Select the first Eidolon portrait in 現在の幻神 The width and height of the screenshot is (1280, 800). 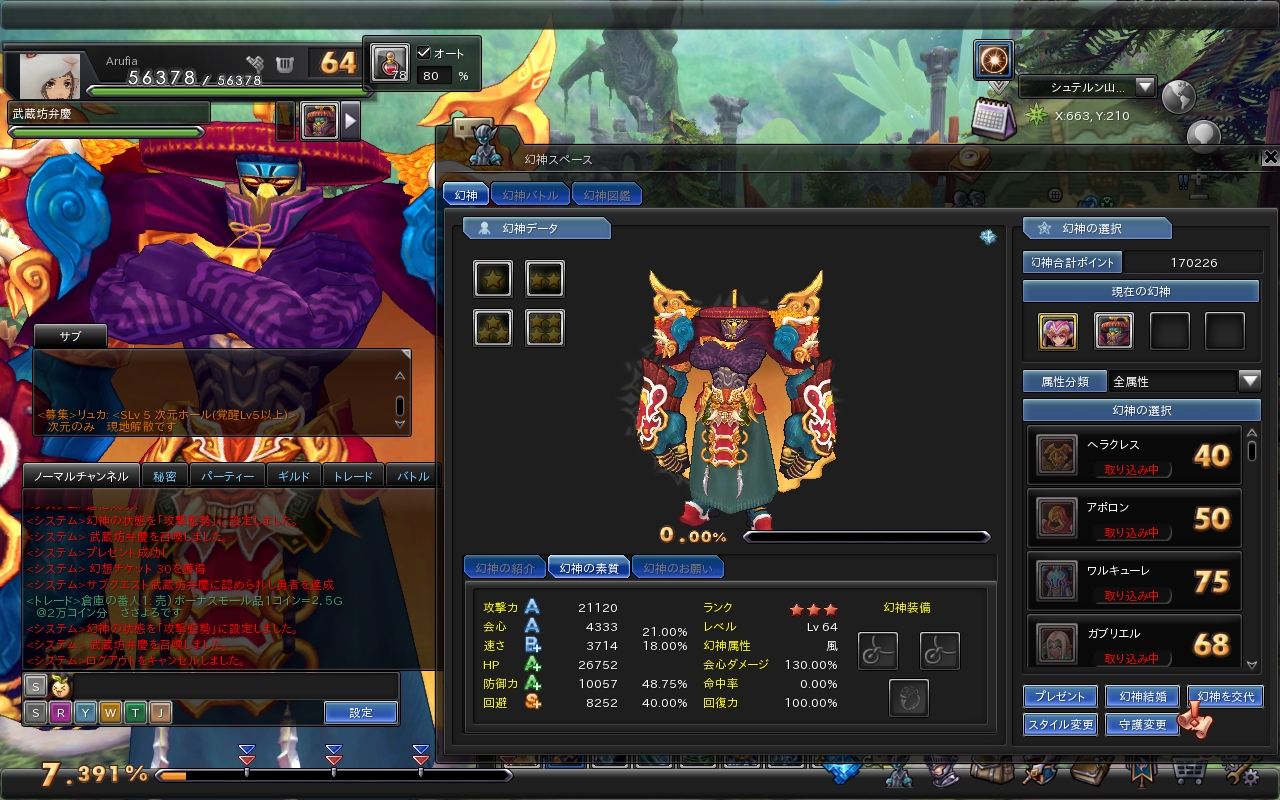point(1058,331)
